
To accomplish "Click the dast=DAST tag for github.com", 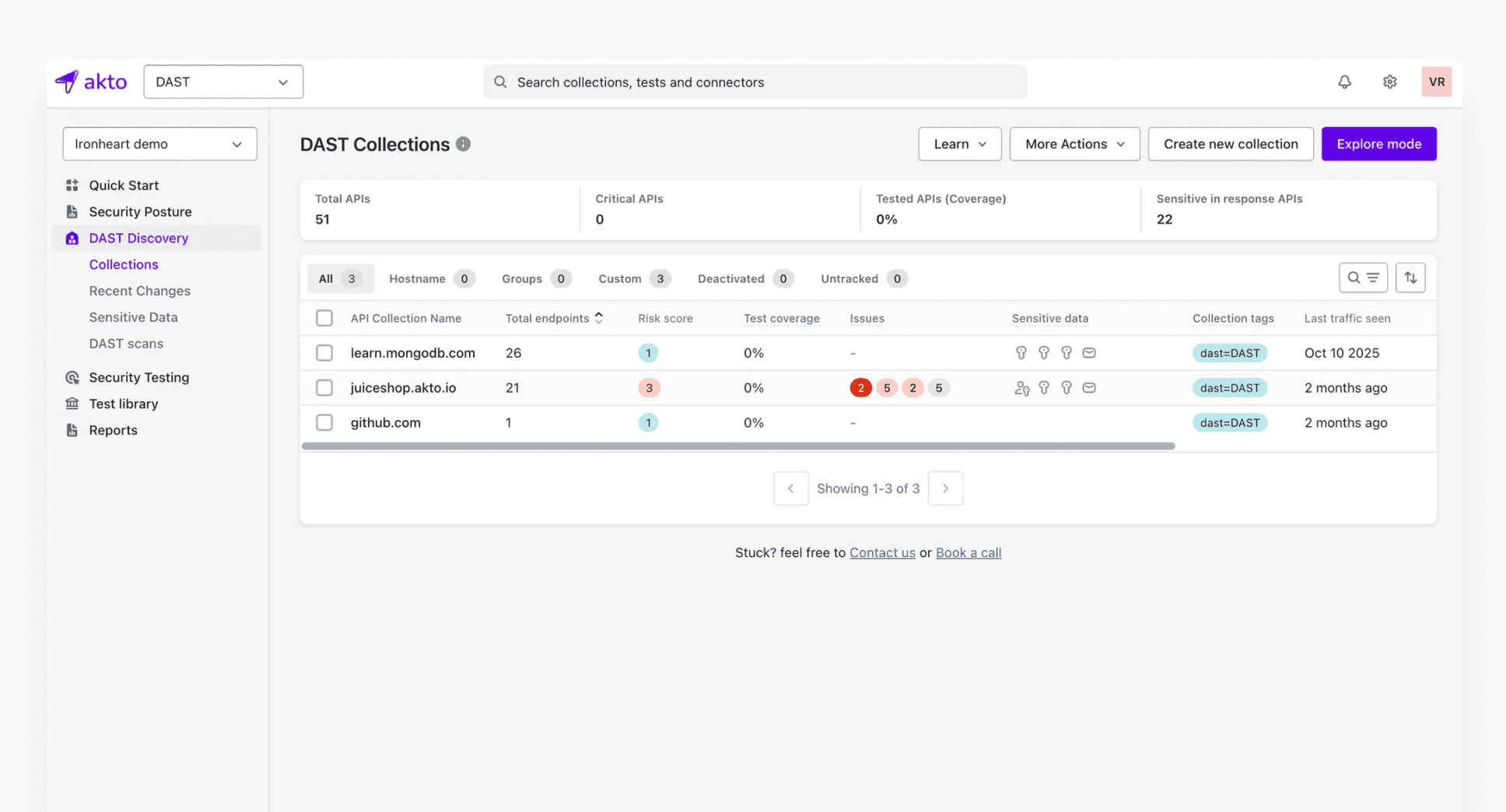I will (x=1230, y=422).
